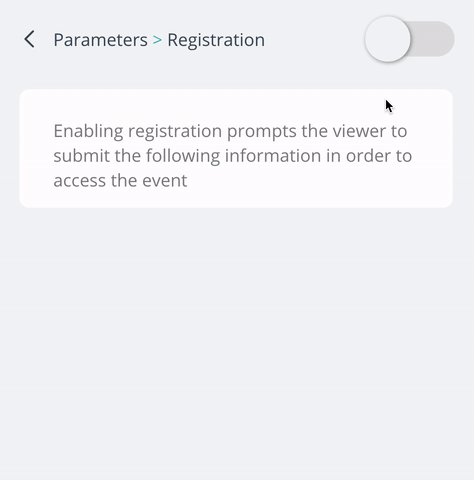The height and width of the screenshot is (480, 474).
Task: Switch registration on using the header toggle
Action: pyautogui.click(x=409, y=39)
